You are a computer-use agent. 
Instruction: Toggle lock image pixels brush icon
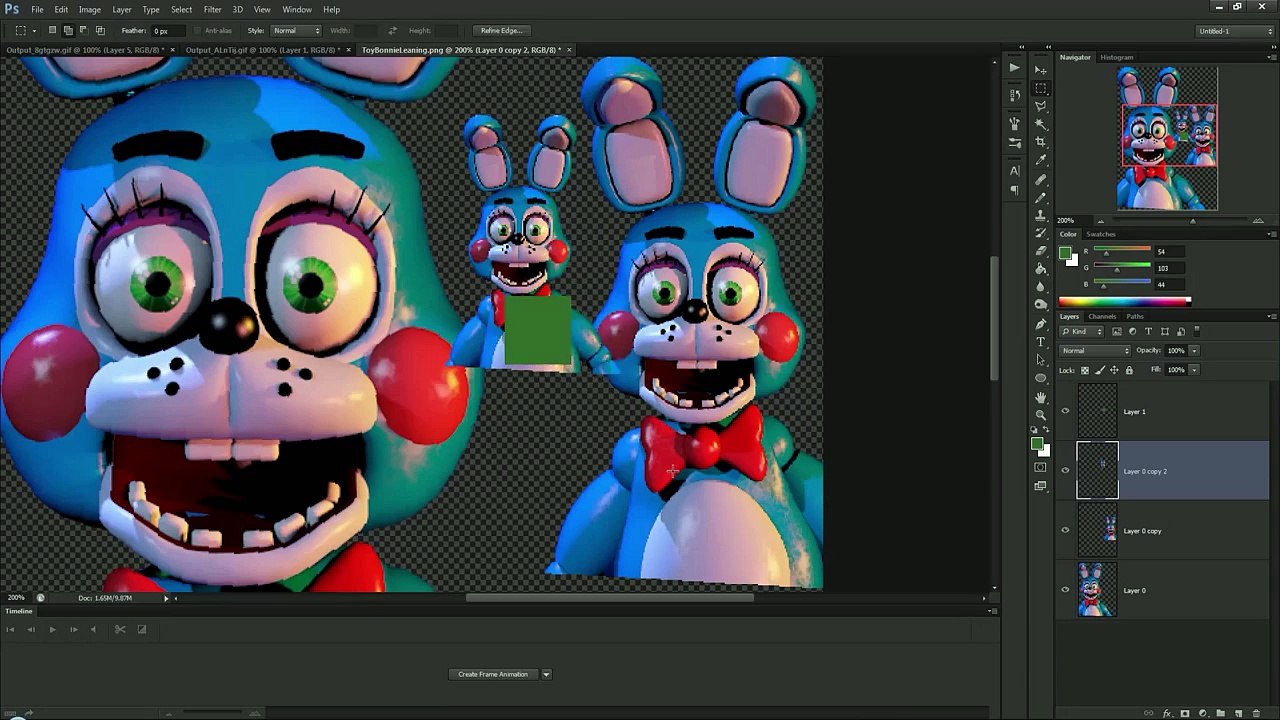1100,370
